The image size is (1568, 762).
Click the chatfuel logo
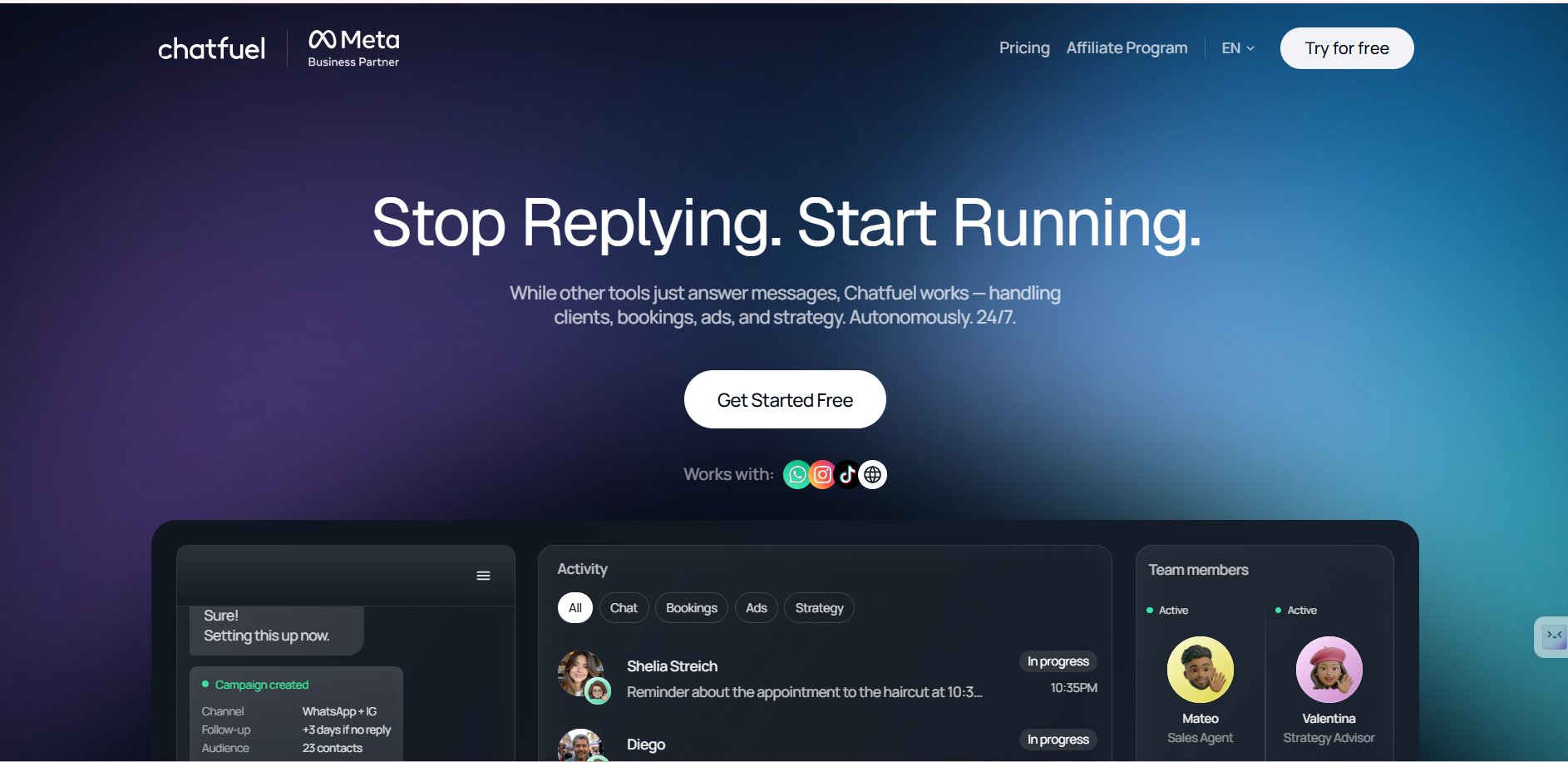point(212,48)
